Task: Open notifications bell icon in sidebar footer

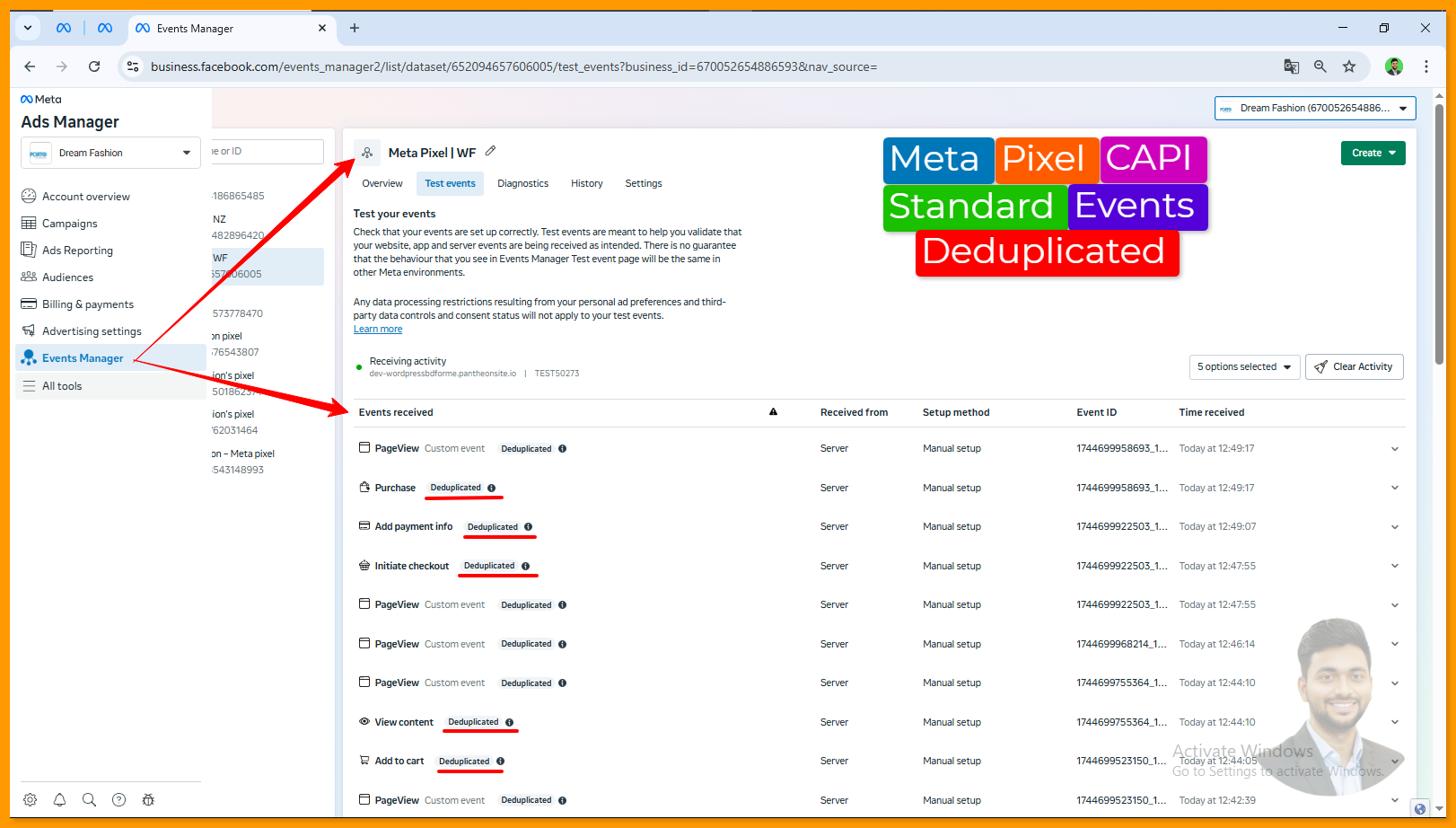Action: 59,799
